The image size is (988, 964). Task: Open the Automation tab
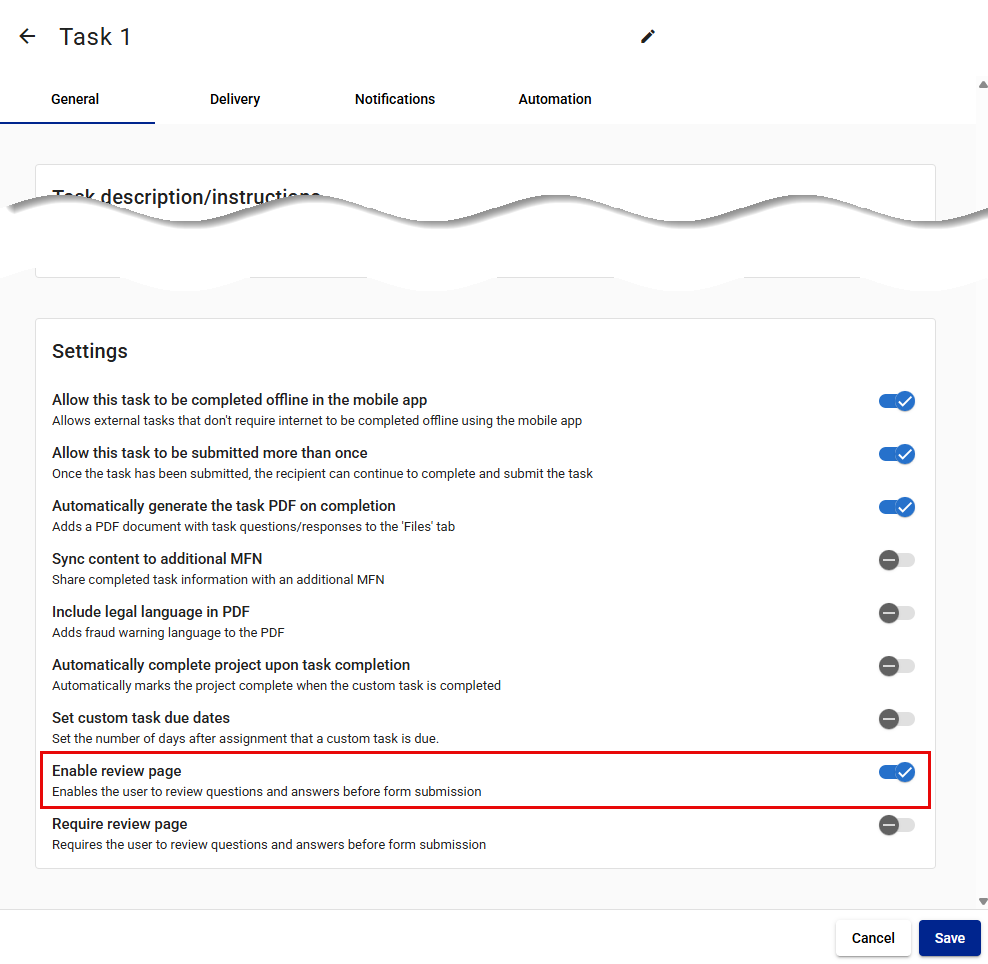[554, 99]
